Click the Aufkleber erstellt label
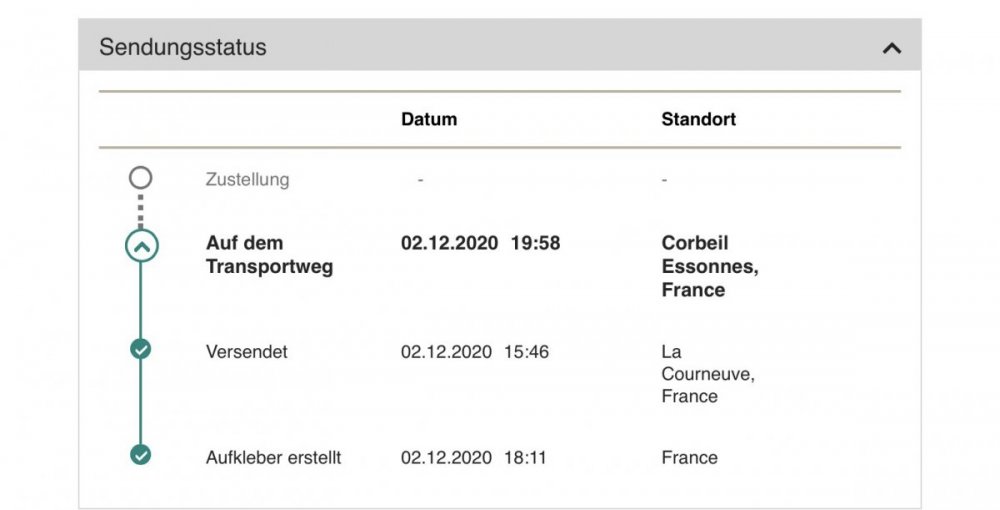 (x=273, y=458)
